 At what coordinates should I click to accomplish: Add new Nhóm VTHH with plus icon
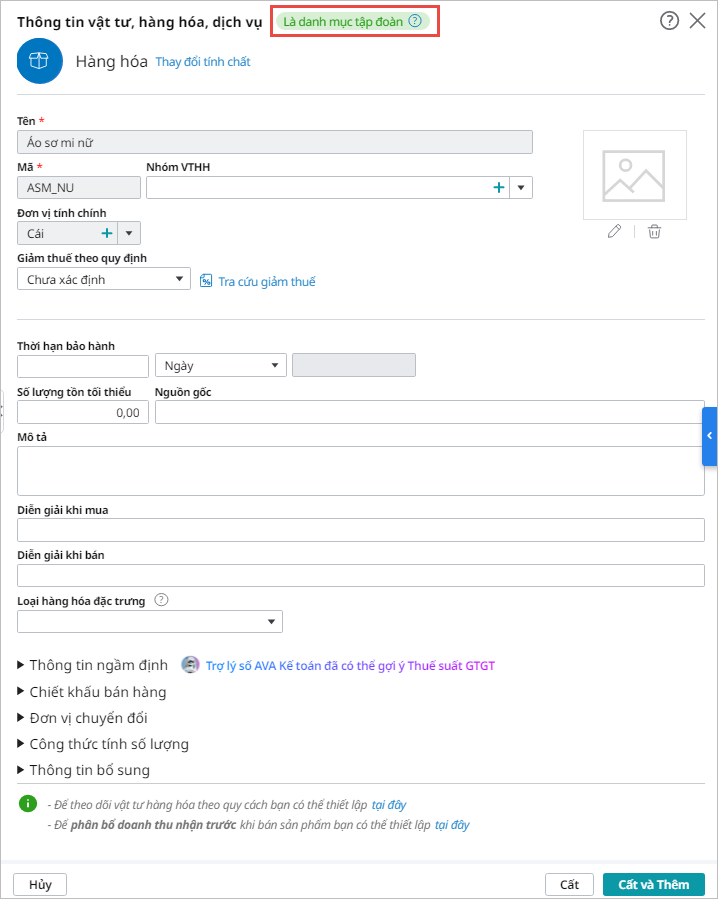coord(498,187)
